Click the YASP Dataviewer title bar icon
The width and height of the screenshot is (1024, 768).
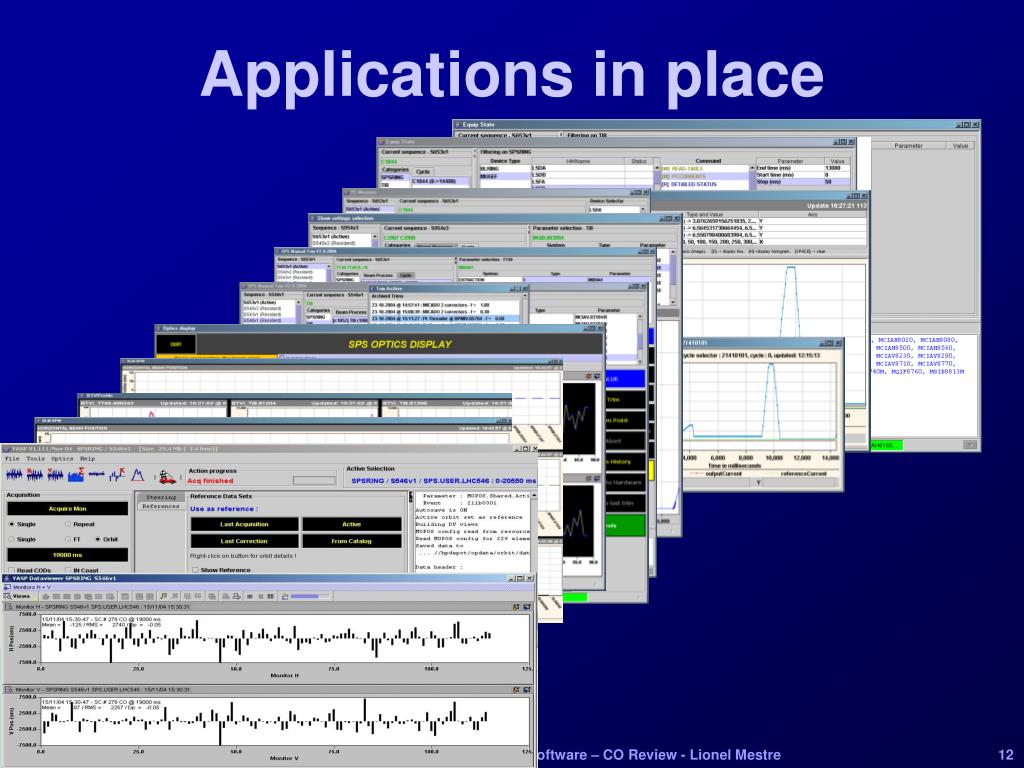click(x=7, y=578)
